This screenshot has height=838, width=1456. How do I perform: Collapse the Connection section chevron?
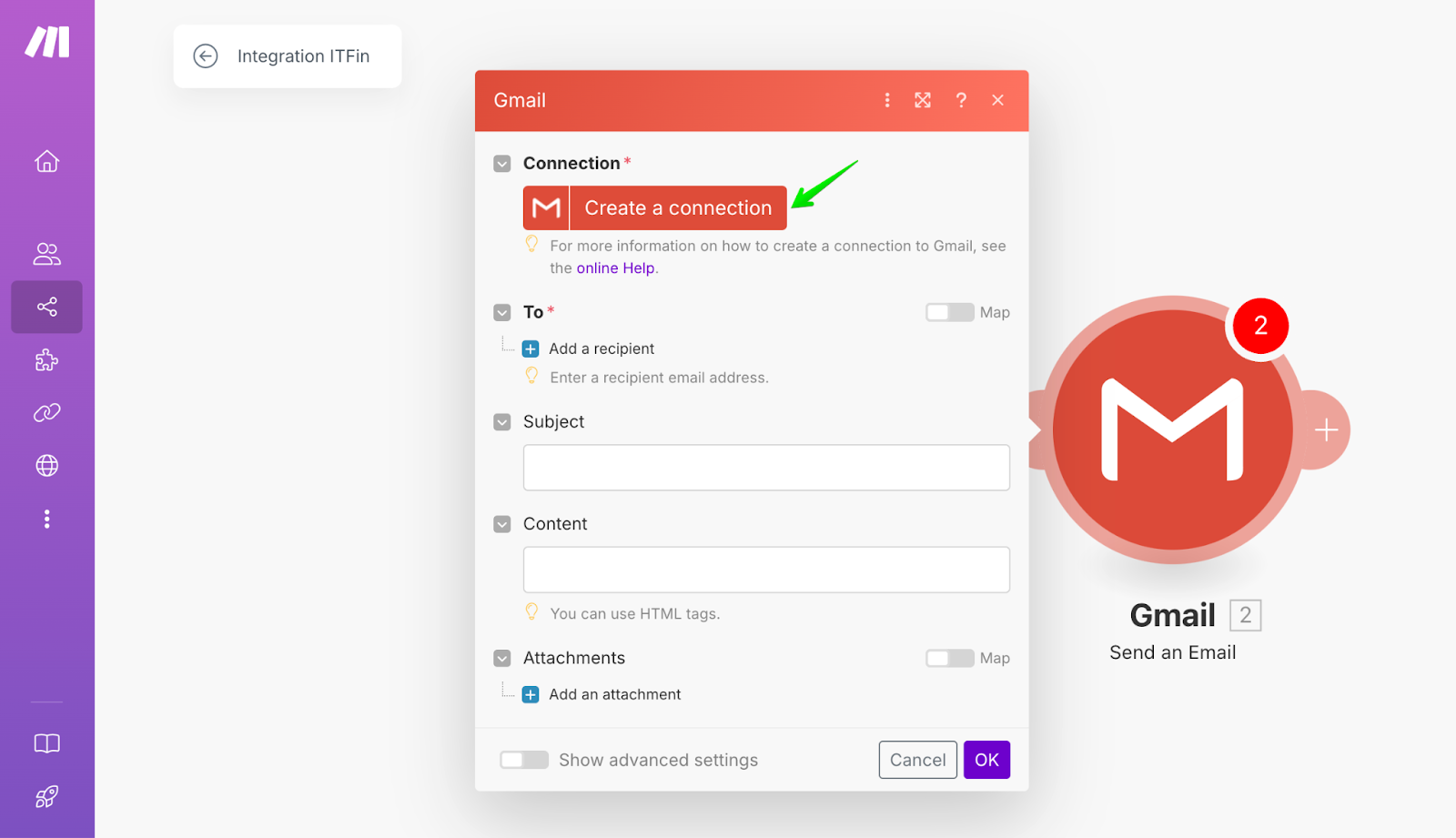pos(502,164)
